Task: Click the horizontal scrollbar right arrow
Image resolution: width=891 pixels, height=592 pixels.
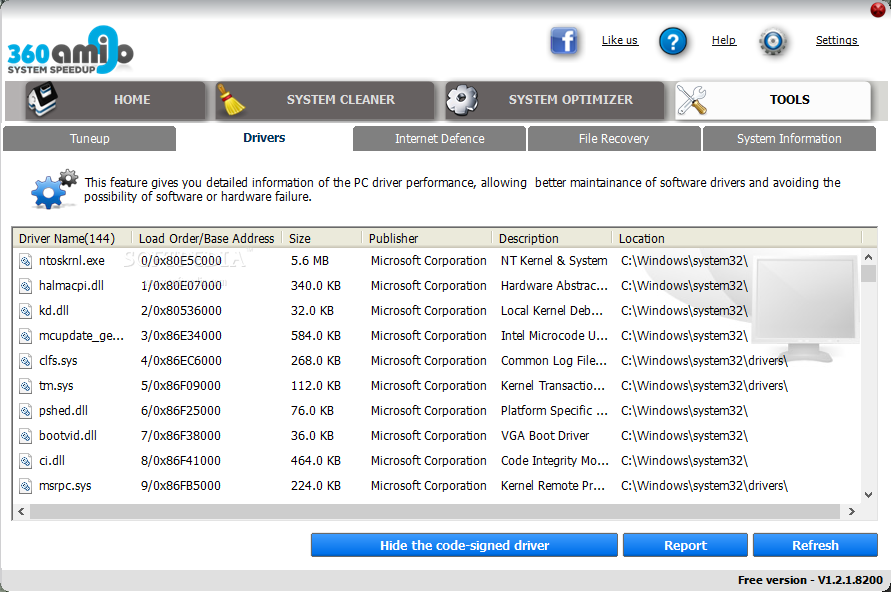Action: pos(851,511)
